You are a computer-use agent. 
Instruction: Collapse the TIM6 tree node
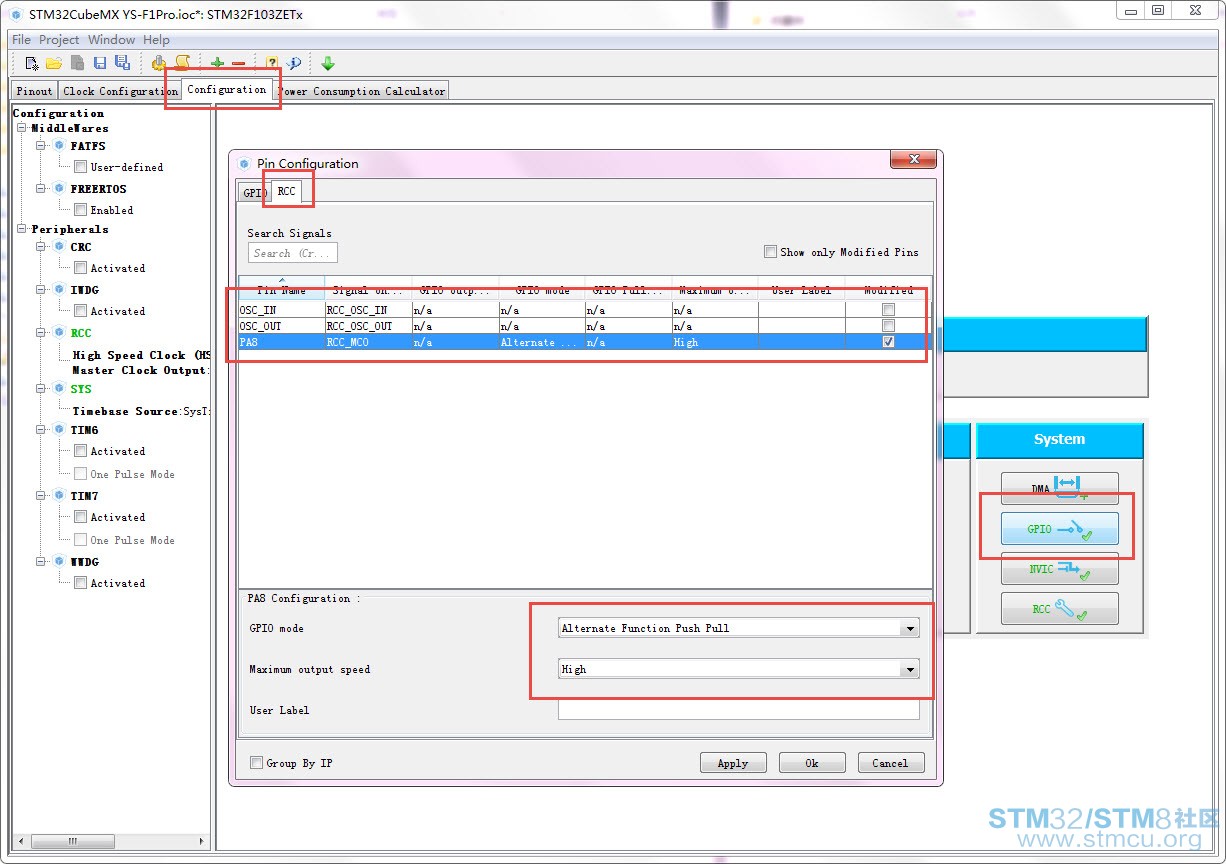41,430
